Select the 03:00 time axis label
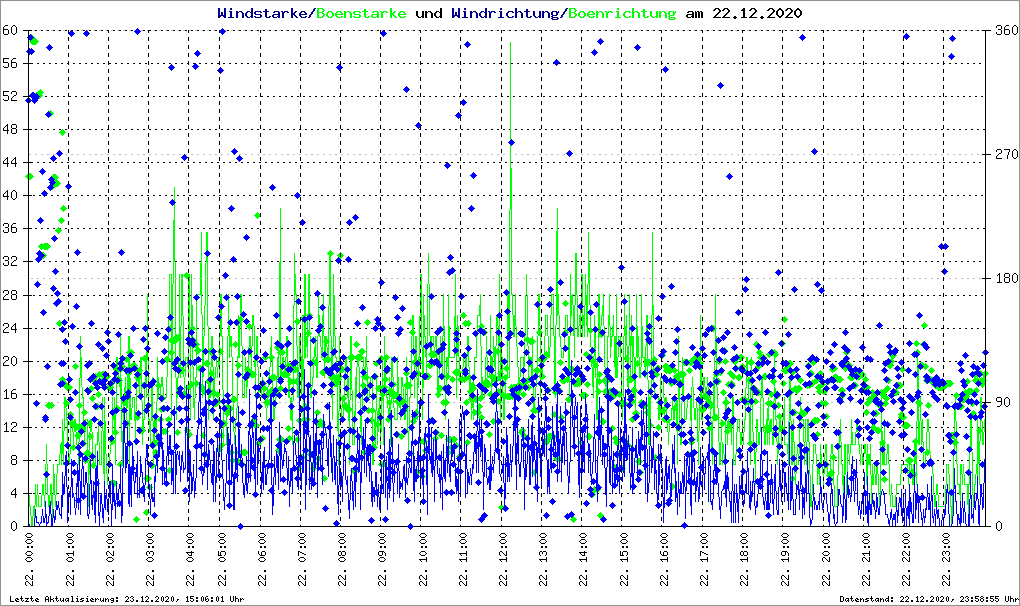Screen dimensions: 1020x606 coord(150,560)
